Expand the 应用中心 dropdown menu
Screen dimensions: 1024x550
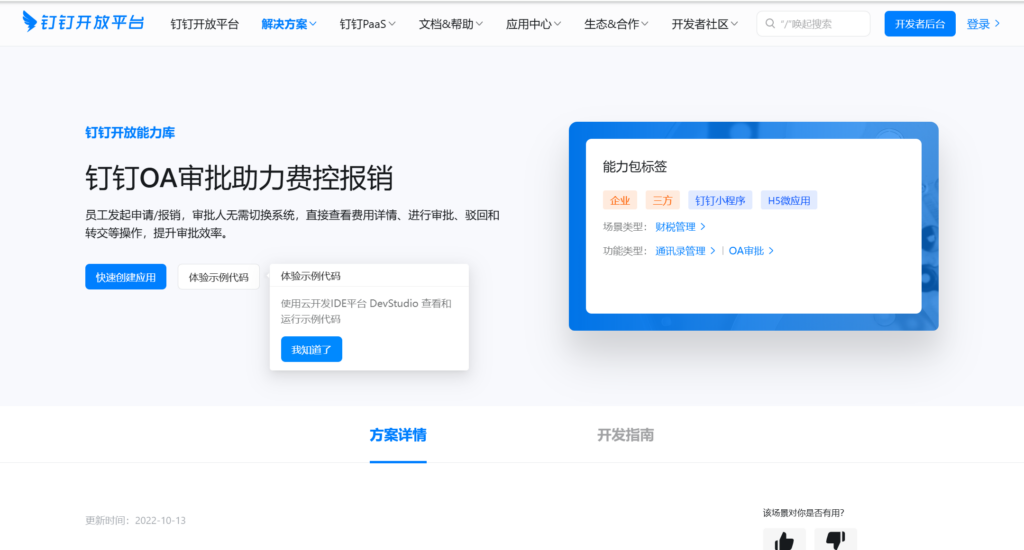(x=533, y=24)
